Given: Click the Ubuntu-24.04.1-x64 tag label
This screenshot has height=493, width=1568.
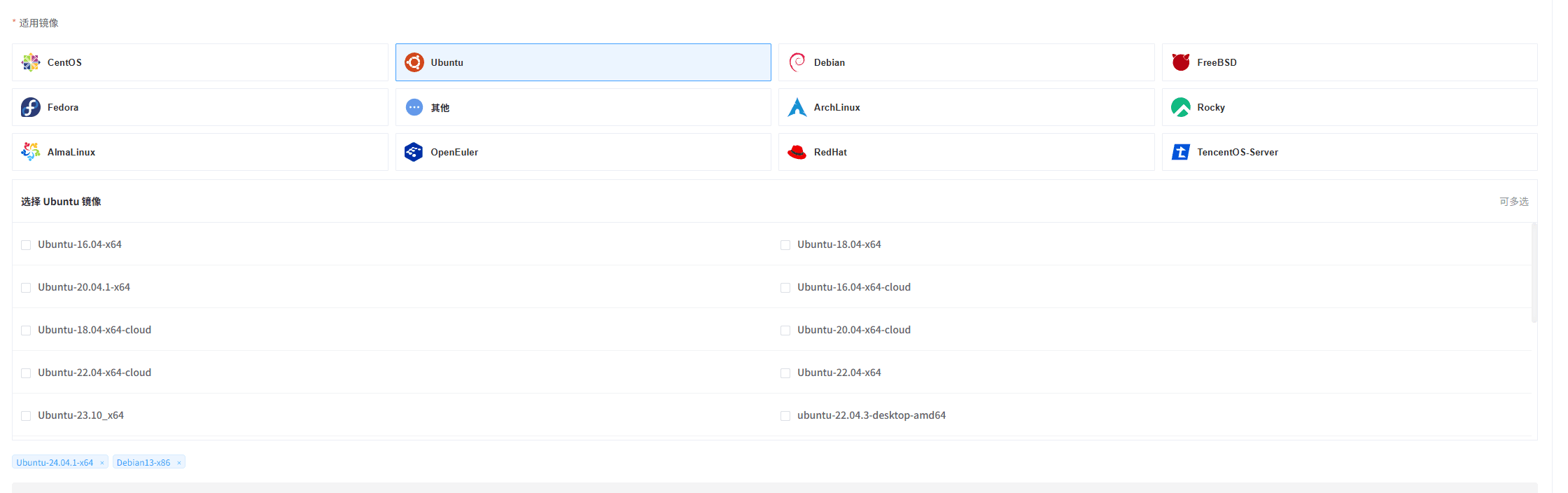Looking at the screenshot, I should pyautogui.click(x=55, y=463).
